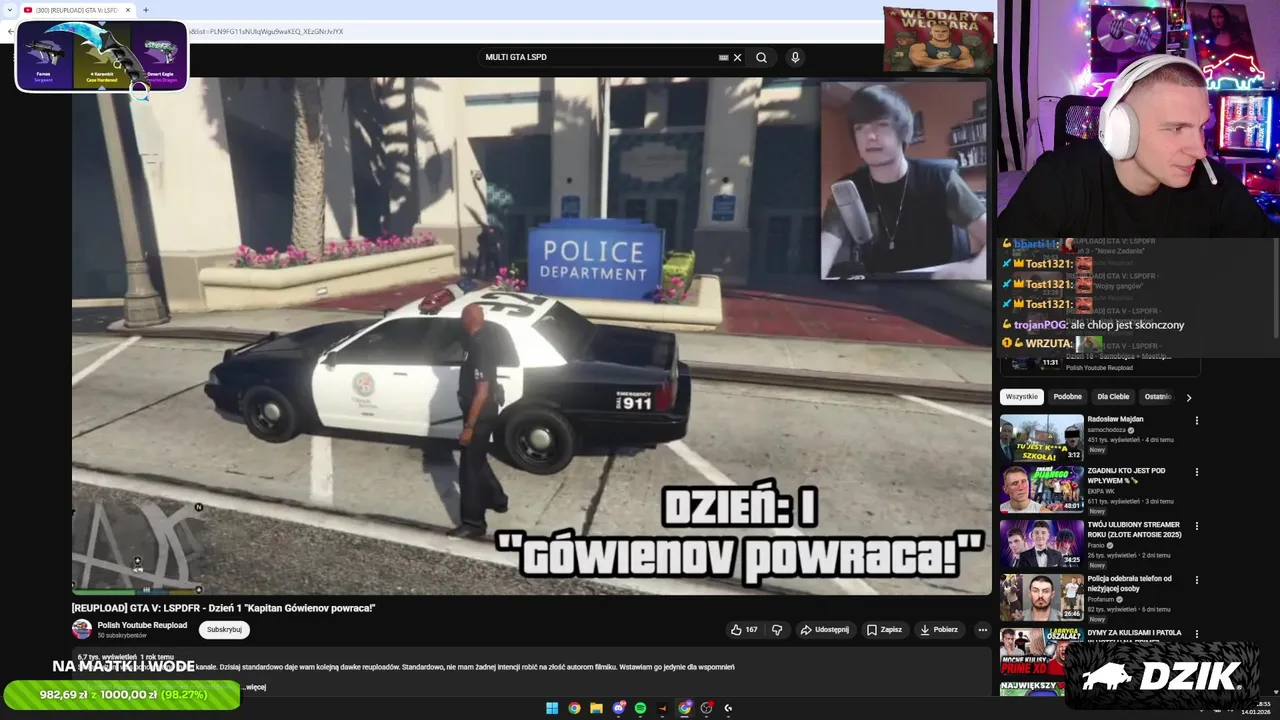Open Chrome from the taskbar
Image resolution: width=1280 pixels, height=720 pixels.
click(x=574, y=708)
